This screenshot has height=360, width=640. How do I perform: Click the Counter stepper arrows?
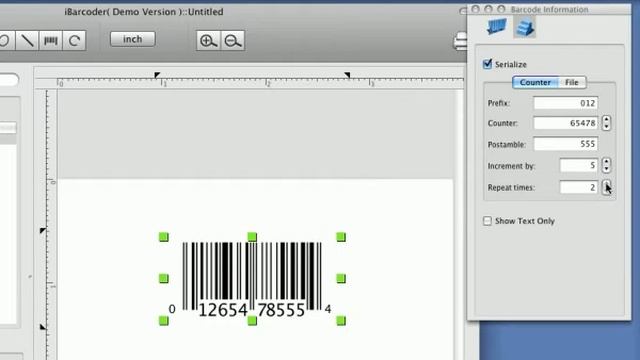[606, 123]
